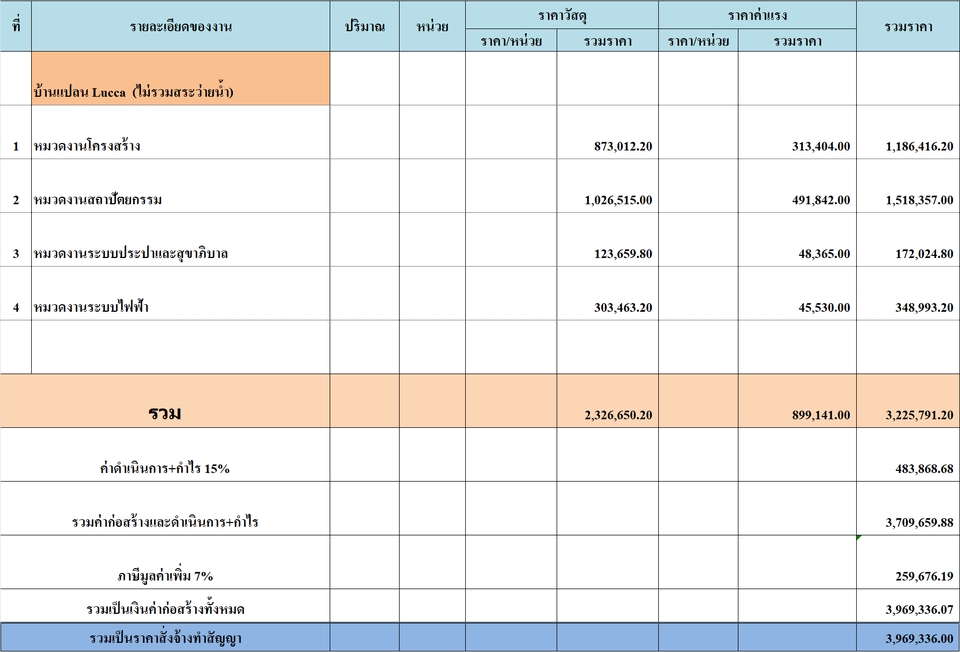Select the row total 172,024.80
The height and width of the screenshot is (652, 960).
(924, 253)
